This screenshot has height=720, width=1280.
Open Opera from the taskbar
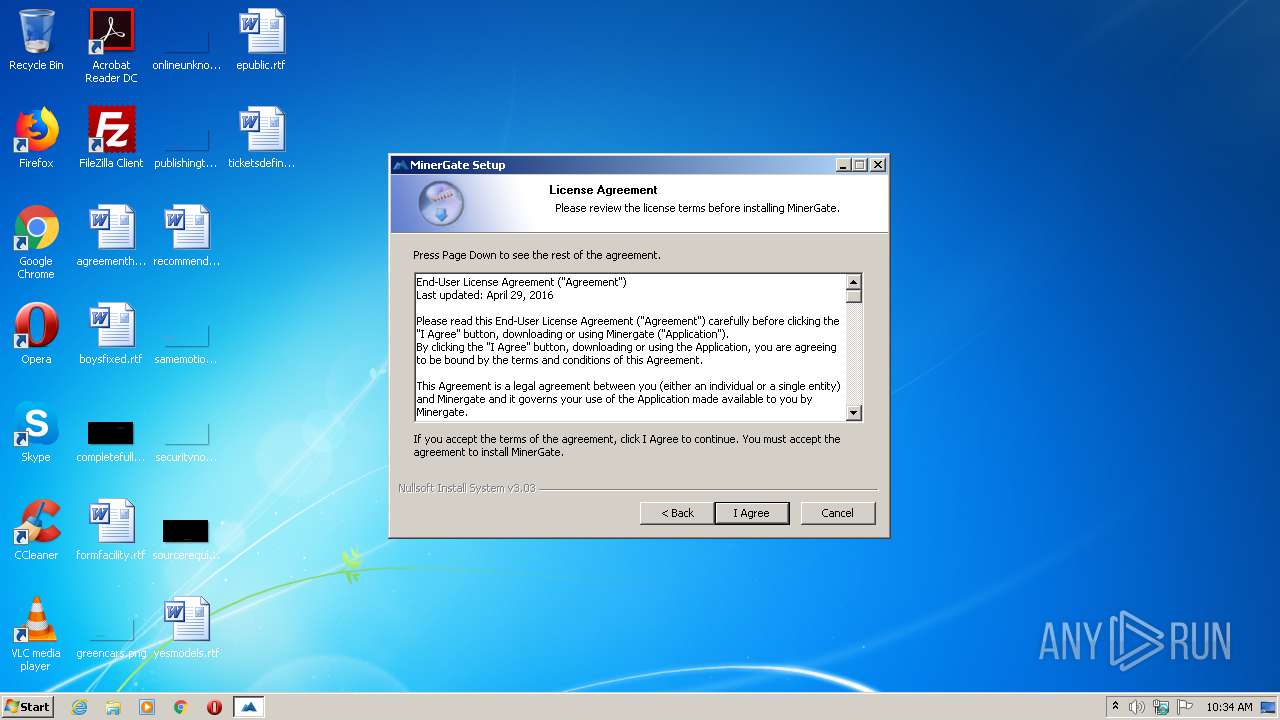[214, 707]
